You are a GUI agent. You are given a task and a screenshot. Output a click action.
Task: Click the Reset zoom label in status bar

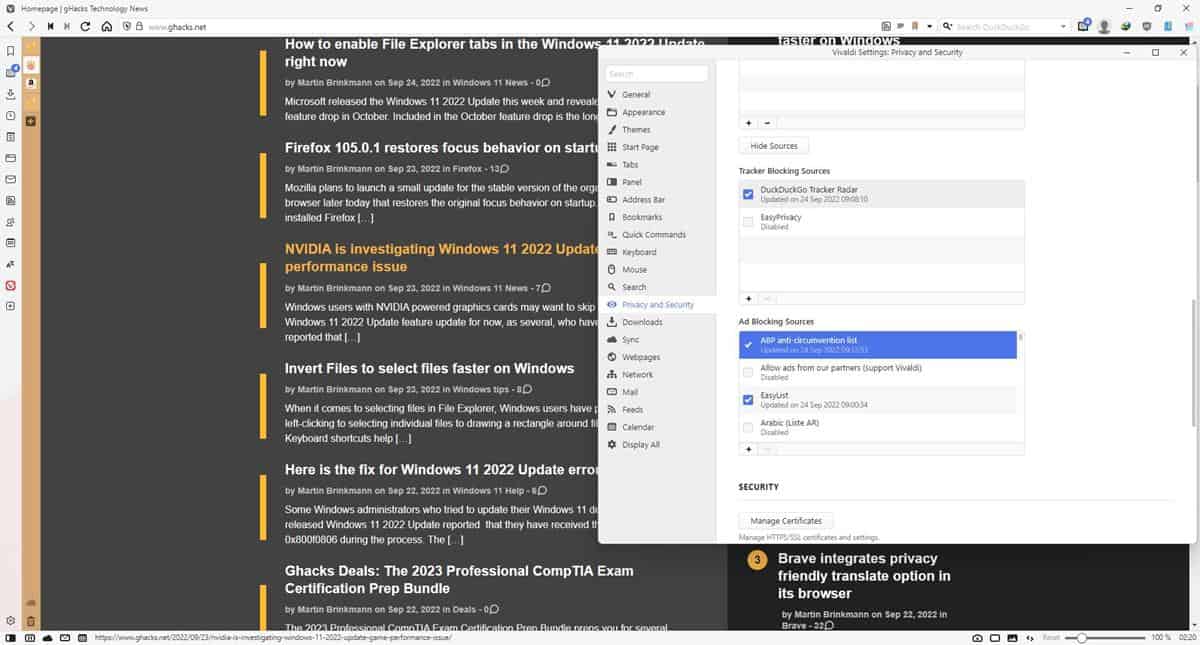[1051, 637]
